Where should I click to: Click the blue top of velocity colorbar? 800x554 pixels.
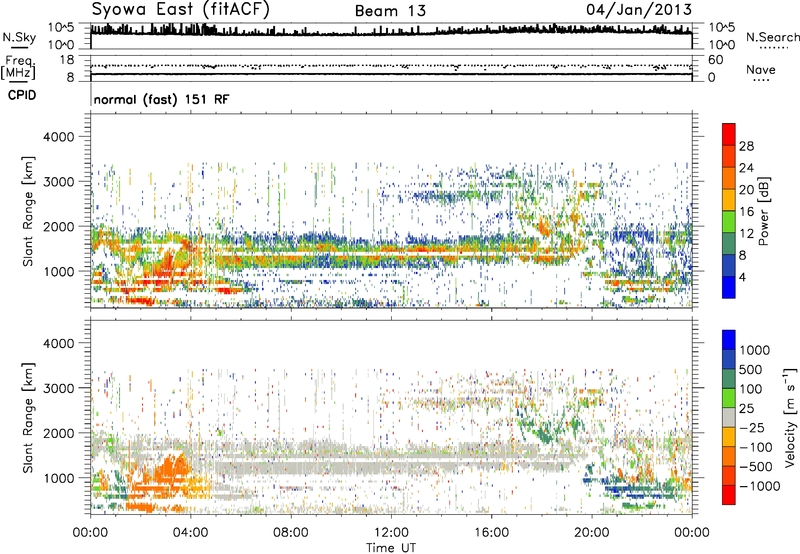click(729, 339)
